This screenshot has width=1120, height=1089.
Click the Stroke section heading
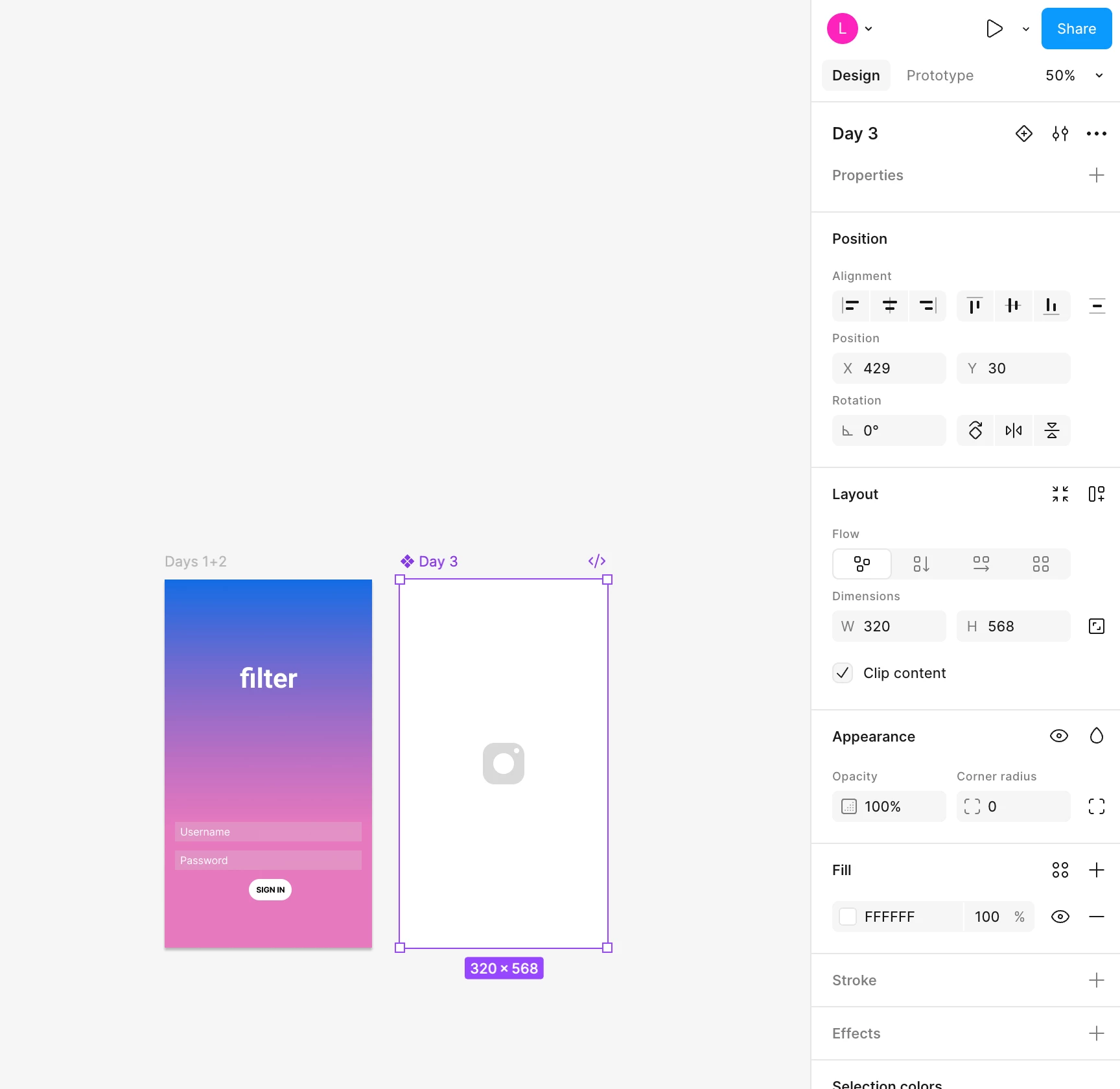click(x=854, y=980)
